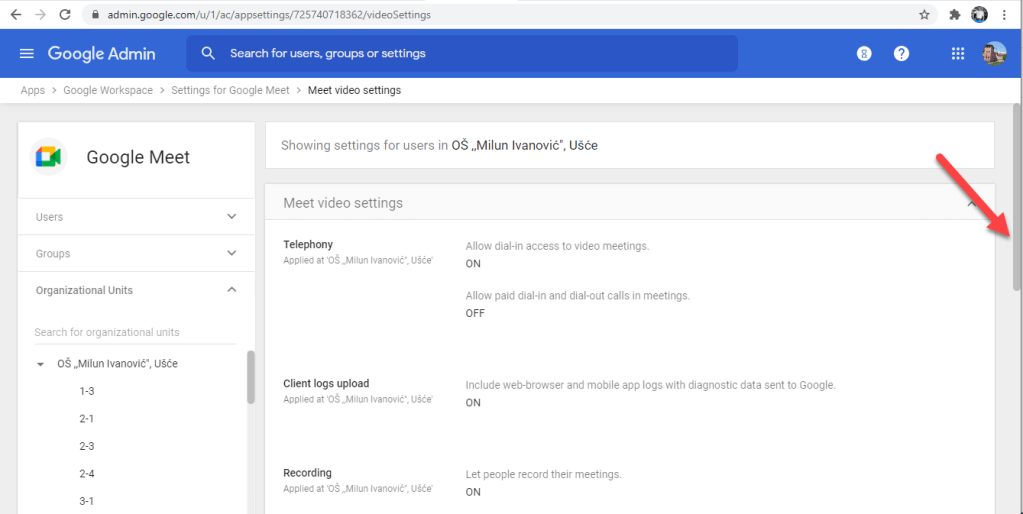
Task: Go back with browser back arrow
Action: coord(15,15)
